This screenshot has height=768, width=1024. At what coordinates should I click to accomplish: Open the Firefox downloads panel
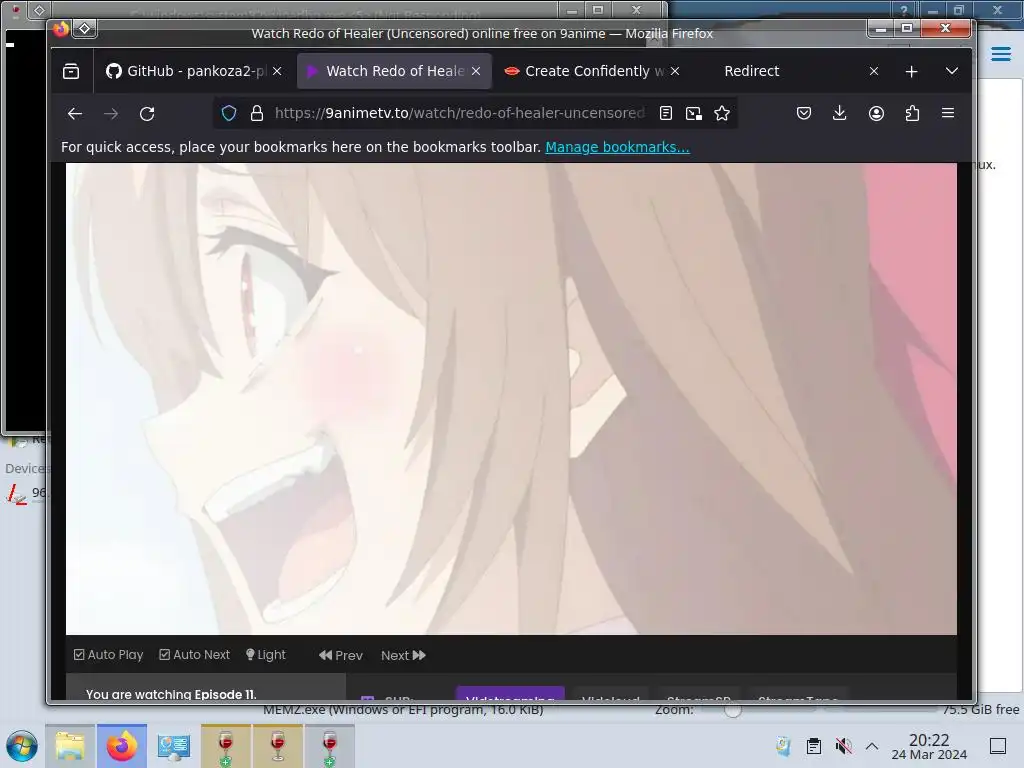[840, 114]
